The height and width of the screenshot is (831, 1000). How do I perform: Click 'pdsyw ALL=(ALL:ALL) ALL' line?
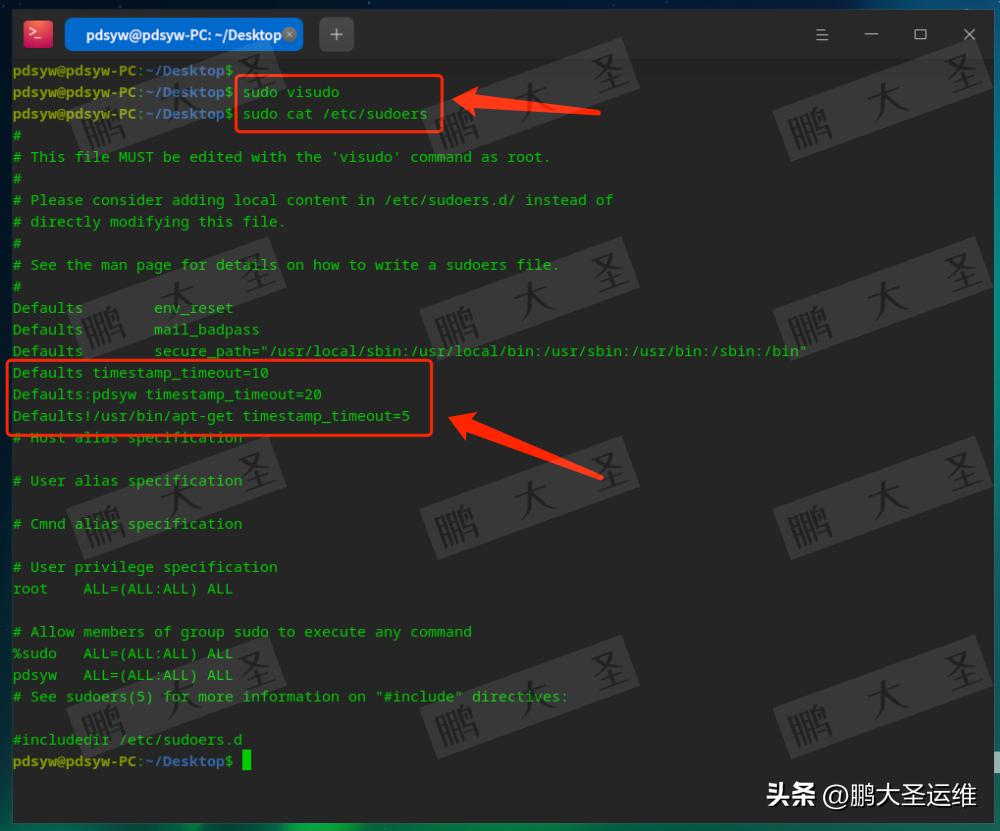pyautogui.click(x=122, y=675)
